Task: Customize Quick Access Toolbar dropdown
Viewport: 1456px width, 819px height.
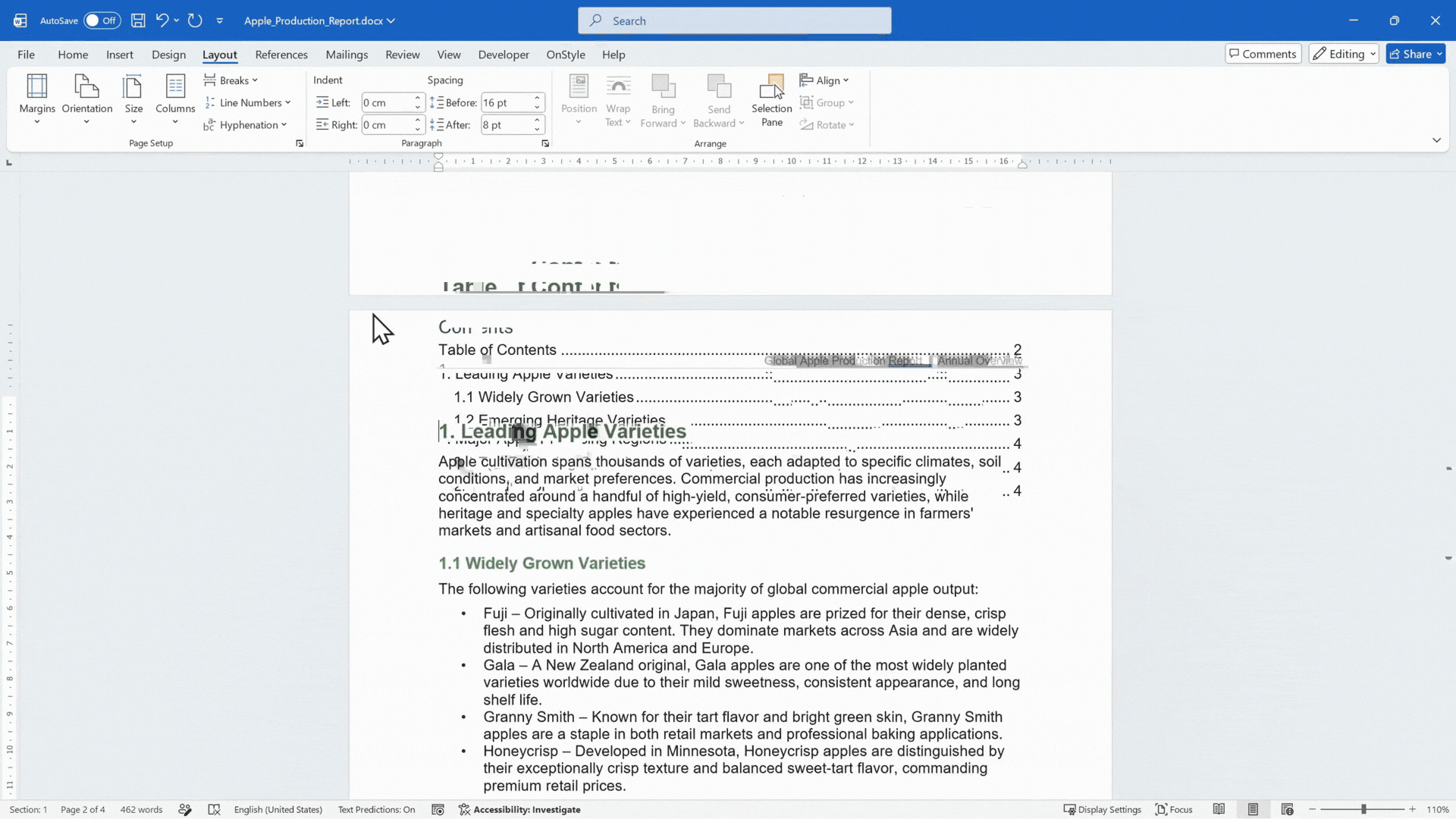Action: 220,20
